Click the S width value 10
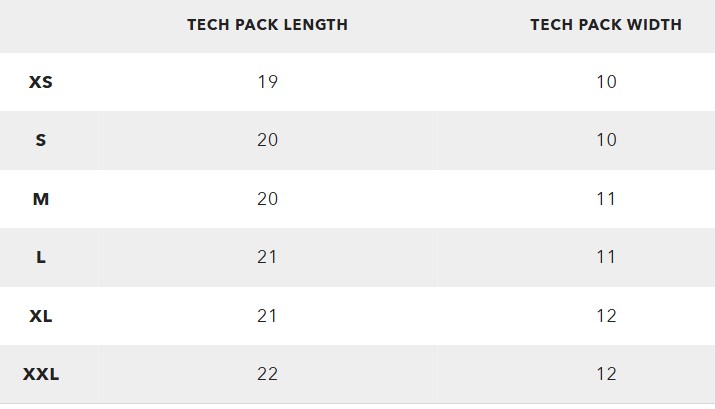715x409 pixels. pos(606,140)
